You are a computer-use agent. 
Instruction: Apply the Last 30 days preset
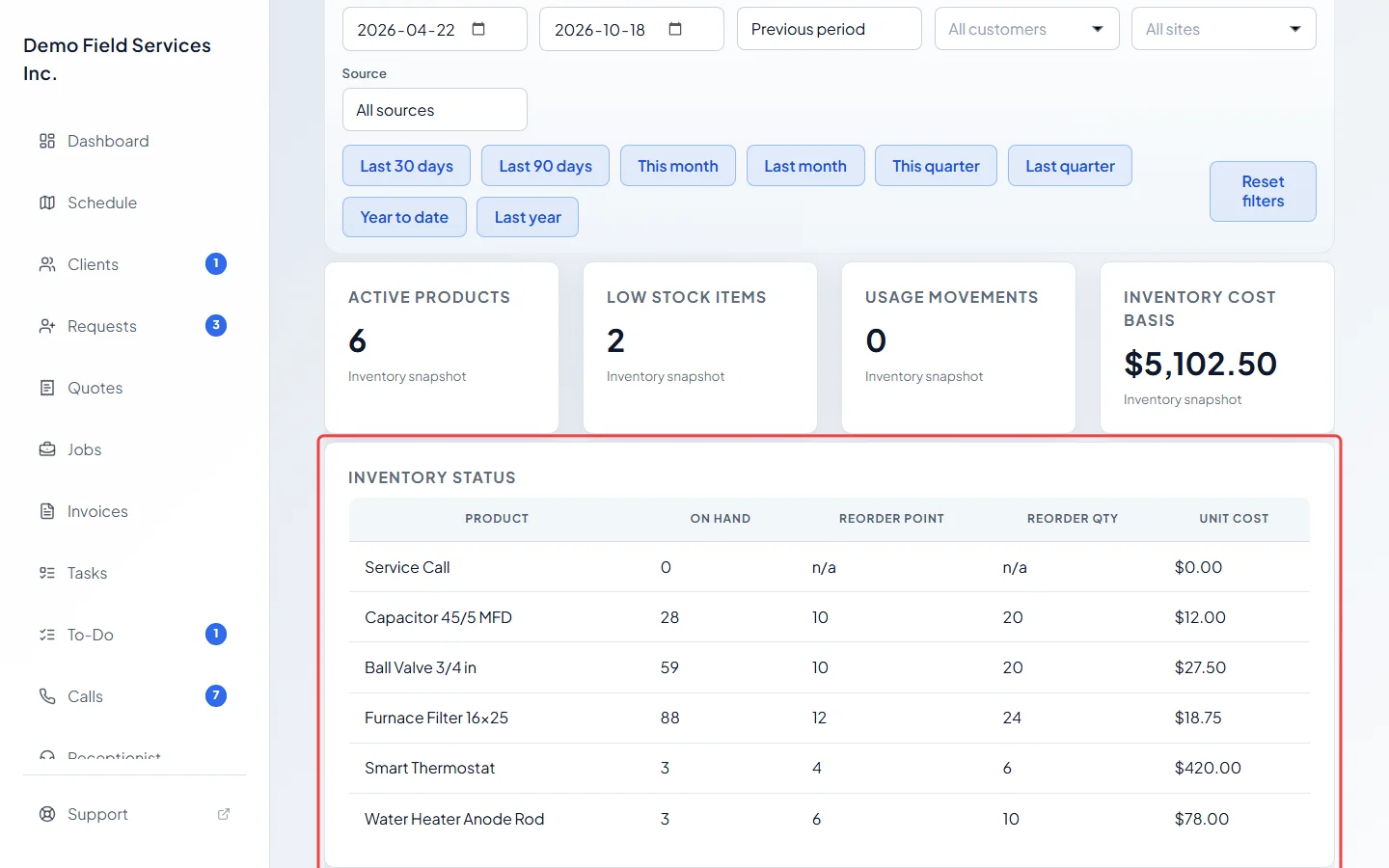(x=406, y=166)
